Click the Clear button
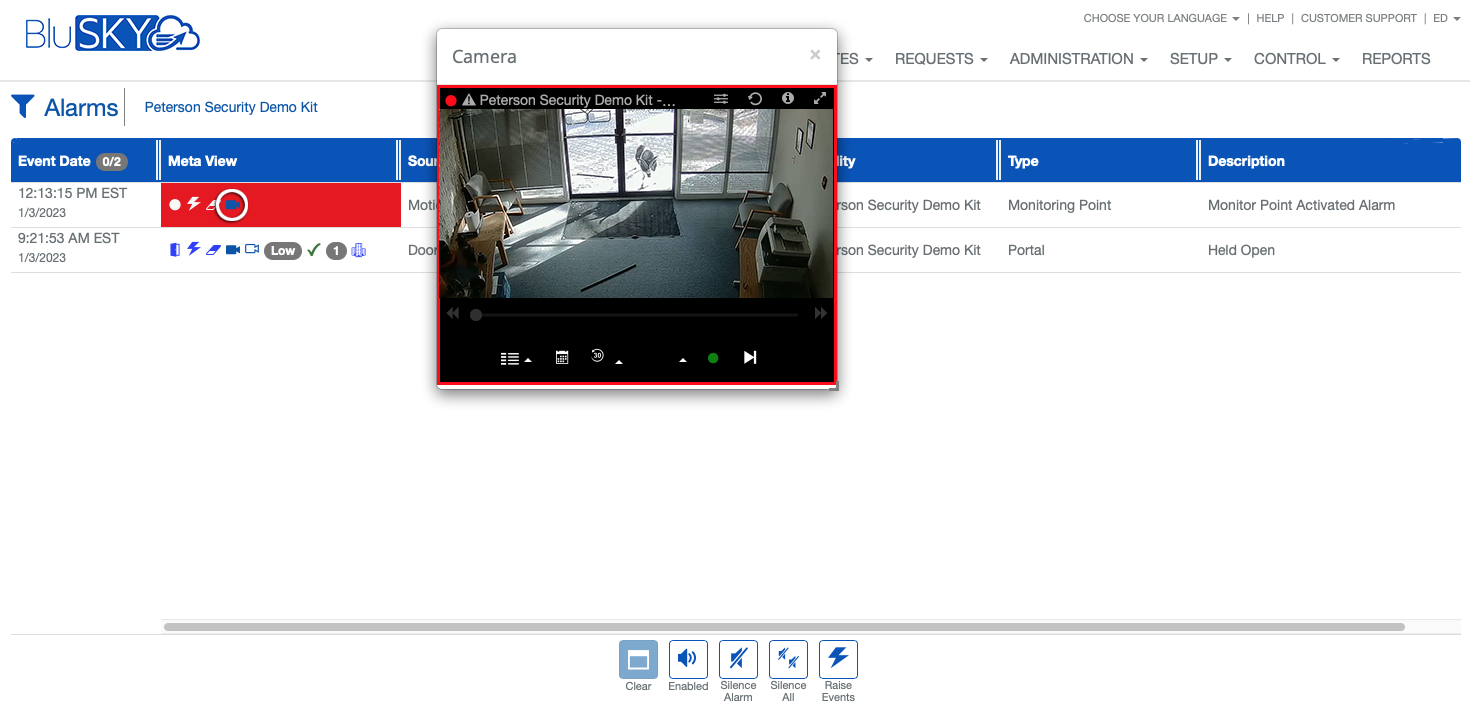The image size is (1470, 711). click(638, 659)
